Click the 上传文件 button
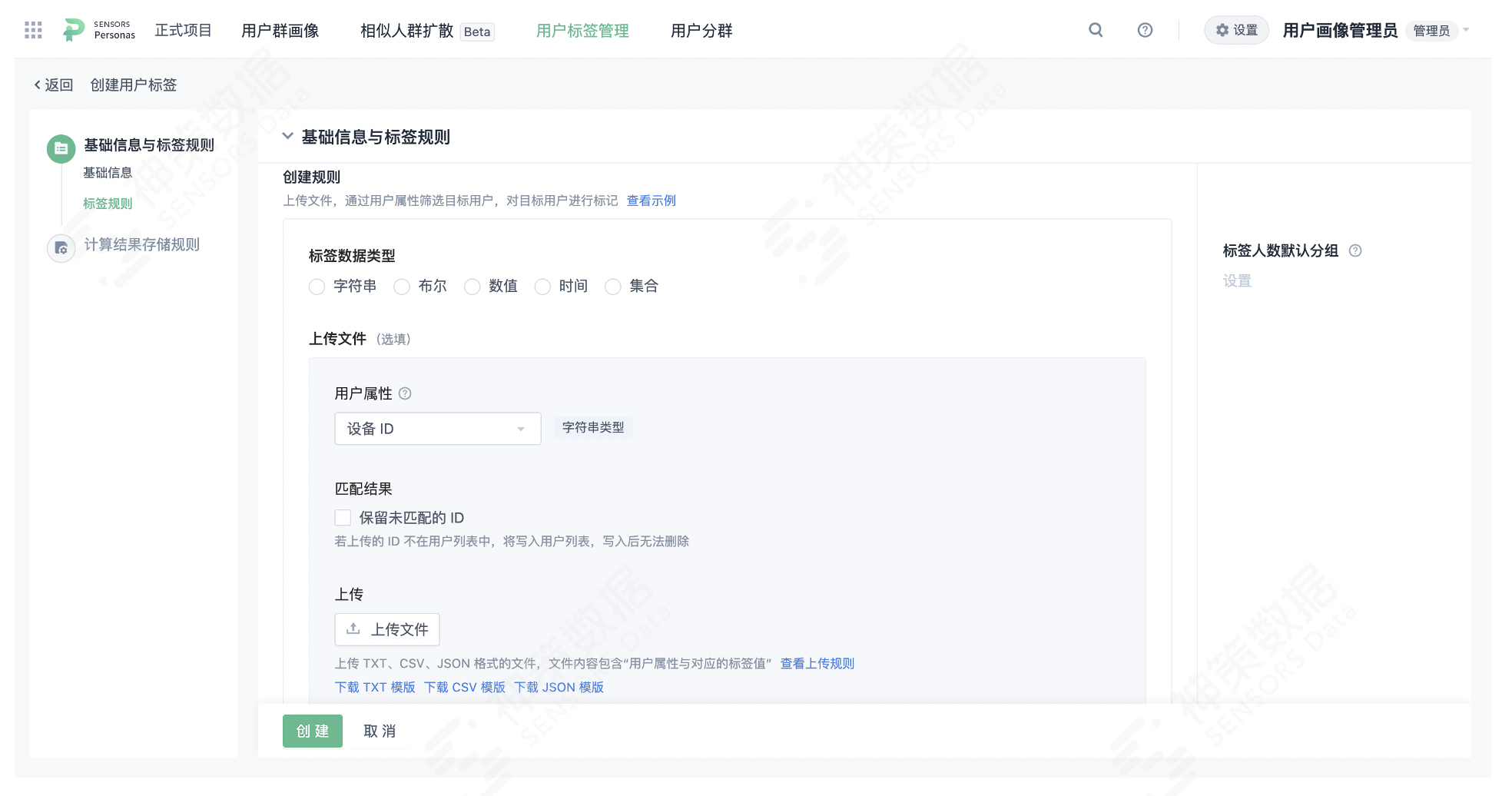1512x796 pixels. pos(387,629)
